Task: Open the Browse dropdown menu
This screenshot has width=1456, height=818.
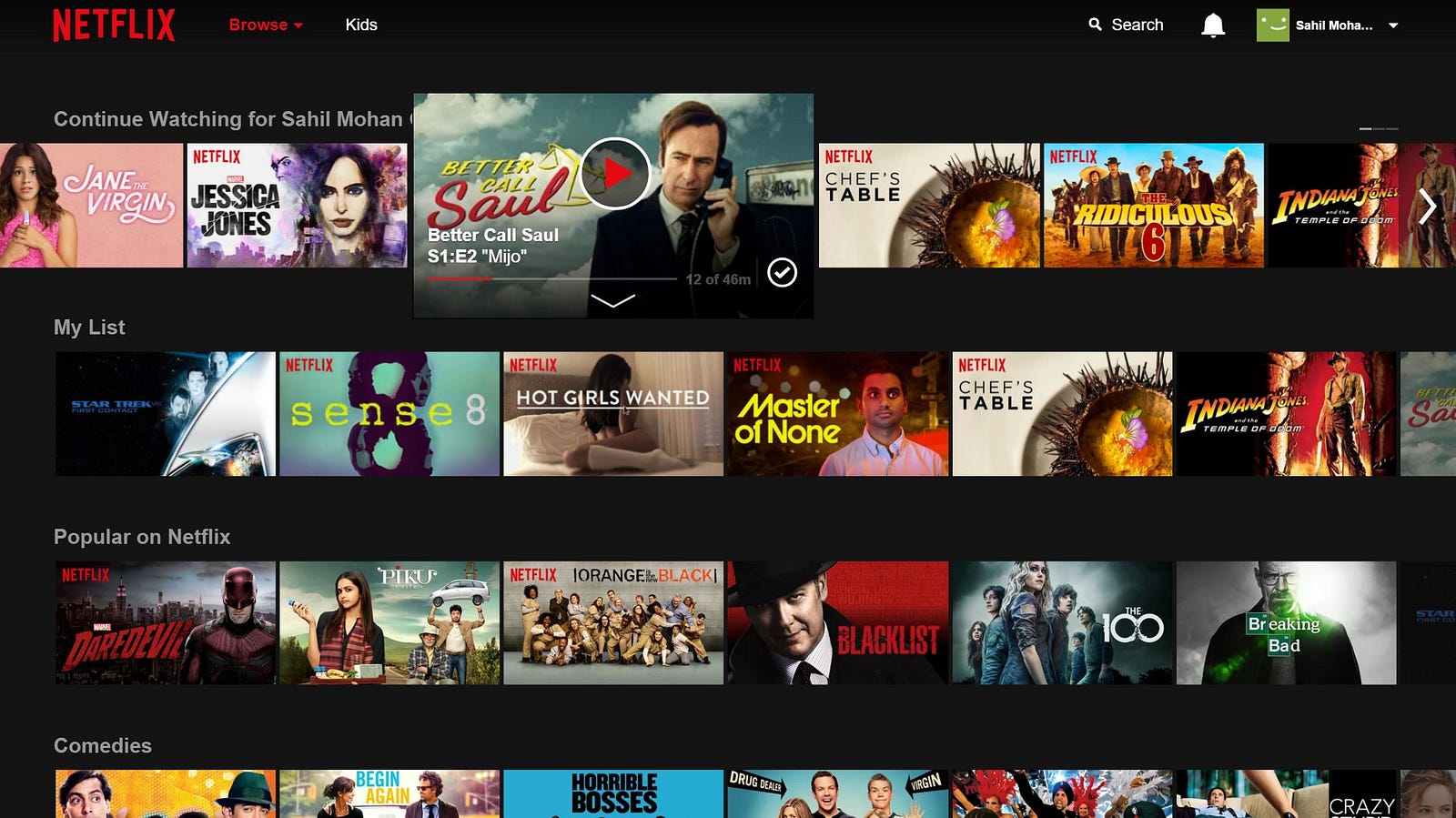Action: click(266, 25)
